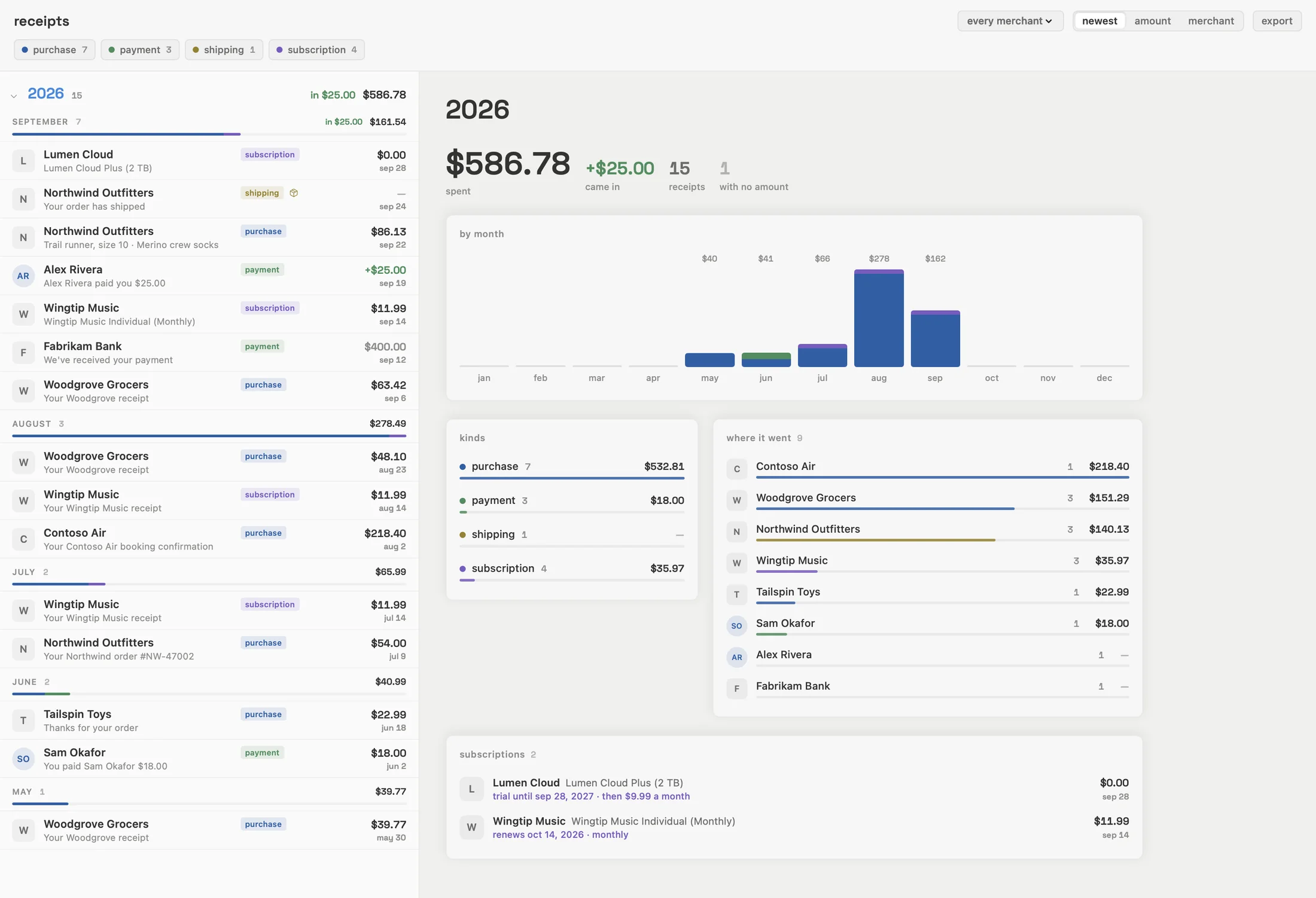This screenshot has width=1316, height=898.
Task: Click the Alex Rivera AR avatar in receipts list
Action: coord(23,276)
